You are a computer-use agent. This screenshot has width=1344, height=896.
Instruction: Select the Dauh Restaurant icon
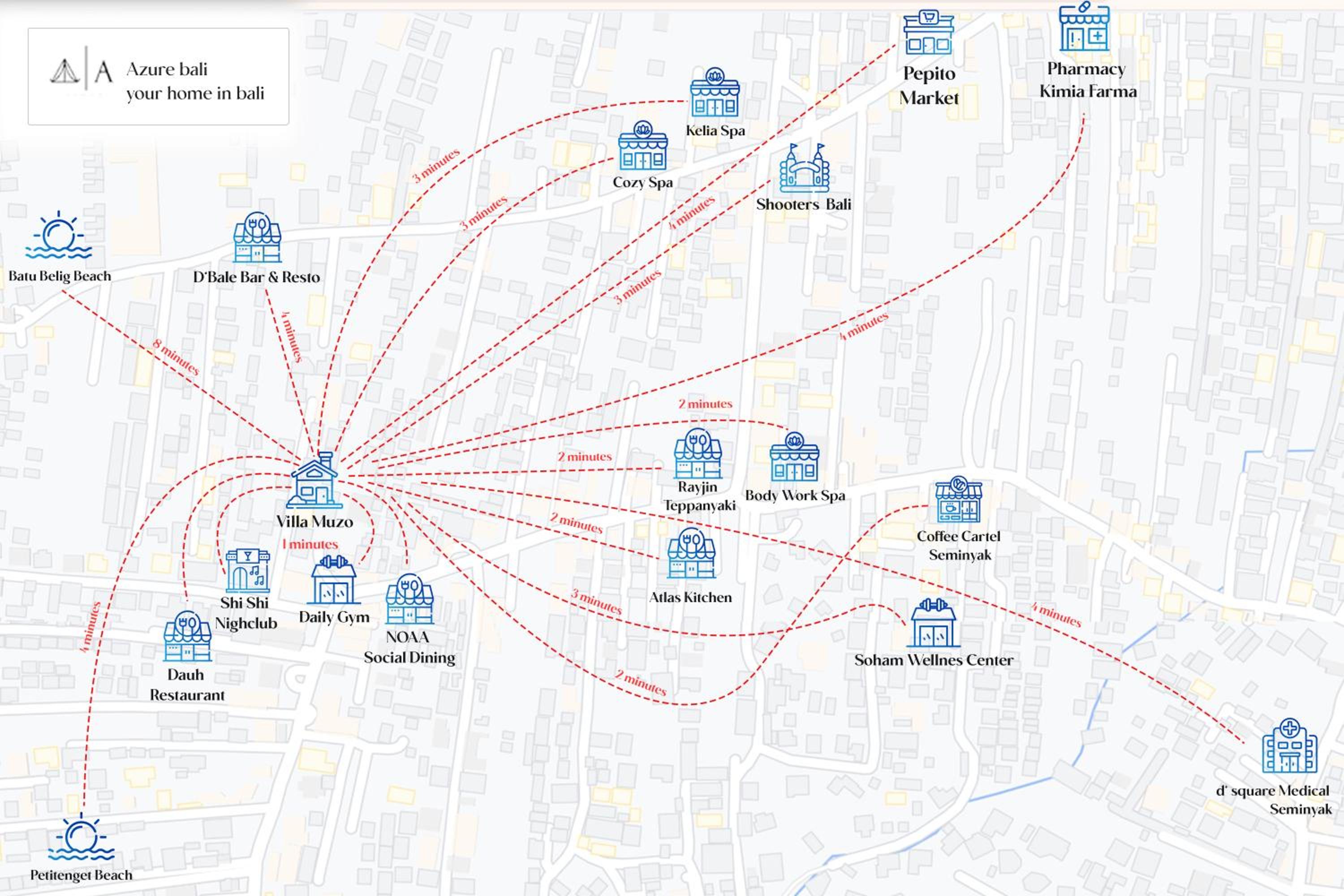(x=187, y=636)
